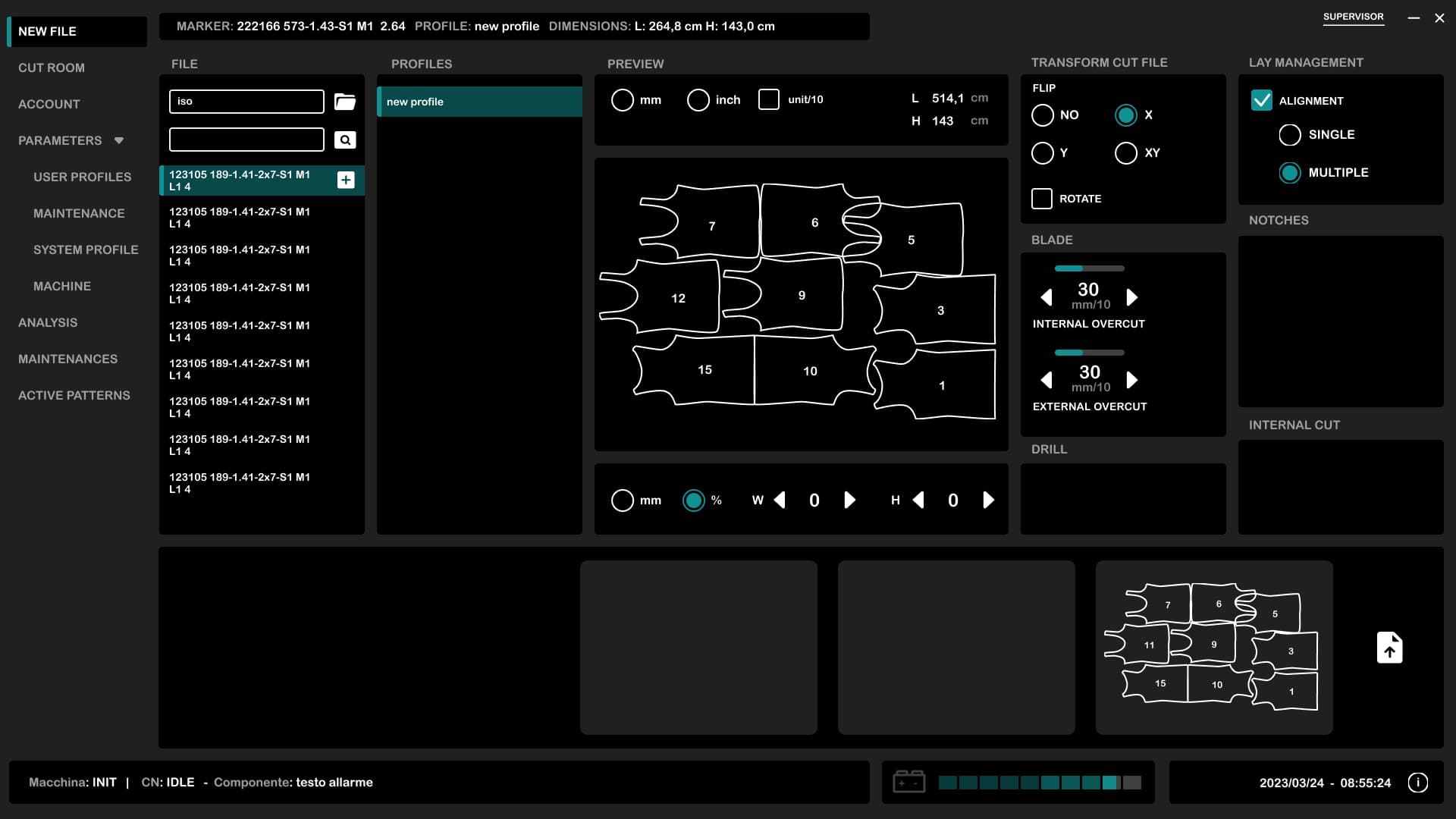Increase H scale value
The height and width of the screenshot is (819, 1456).
coord(988,500)
